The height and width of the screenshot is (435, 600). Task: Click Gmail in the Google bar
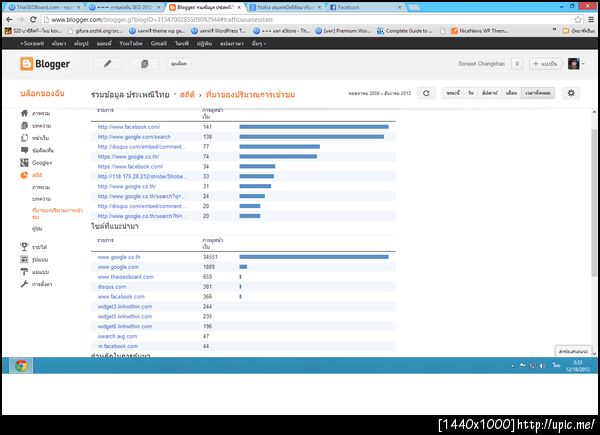pyautogui.click(x=158, y=43)
